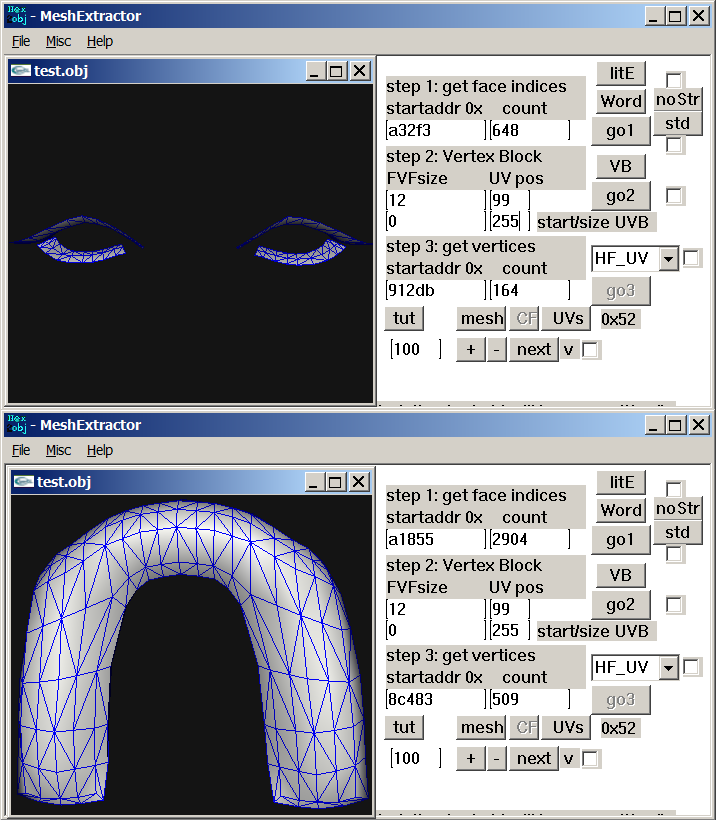Click the startaddr field containing a32f3
The image size is (716, 820).
pyautogui.click(x=435, y=130)
